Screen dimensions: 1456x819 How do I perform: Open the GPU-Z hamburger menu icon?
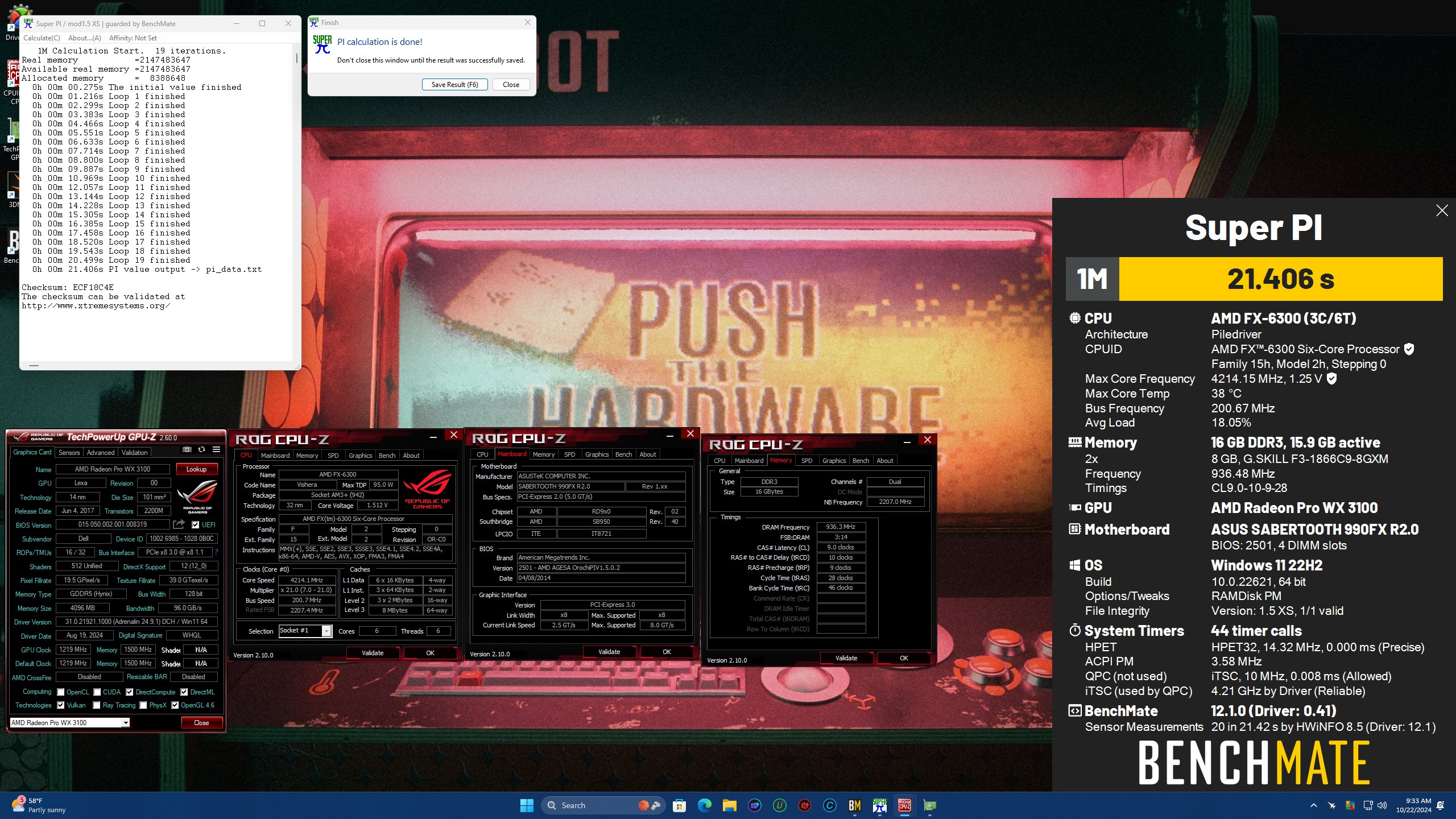point(216,449)
